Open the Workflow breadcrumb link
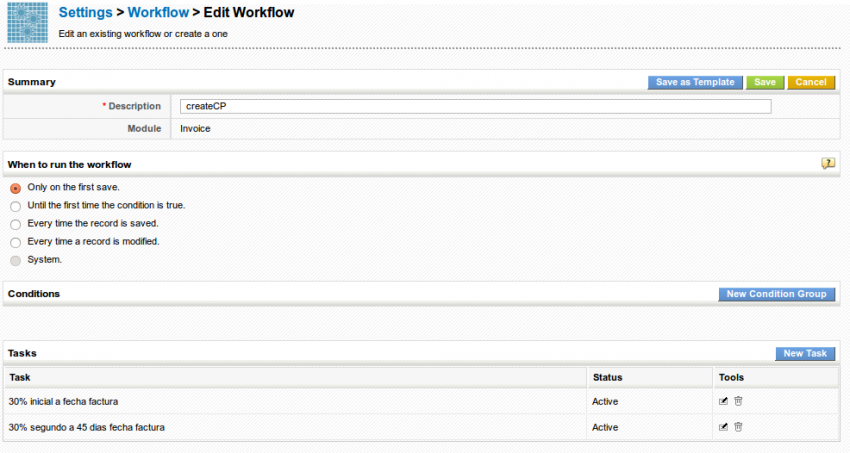 [x=157, y=13]
